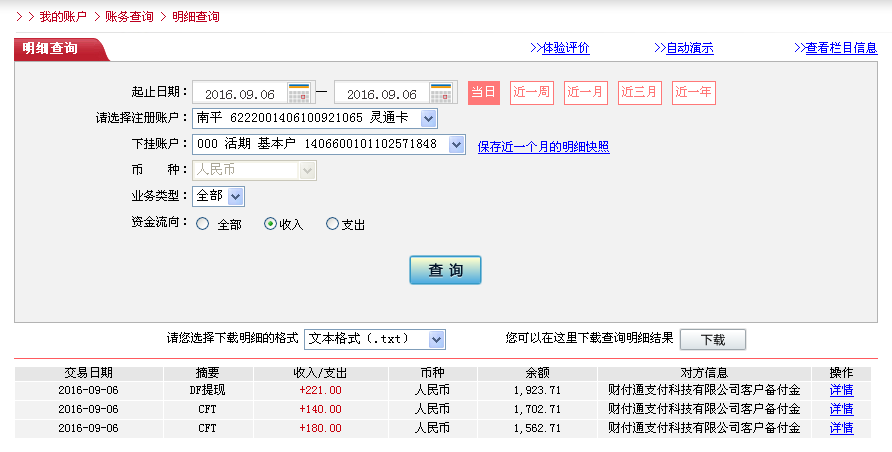The image size is (892, 452).
Task: Click the +180.00 amount cell
Action: (x=320, y=428)
